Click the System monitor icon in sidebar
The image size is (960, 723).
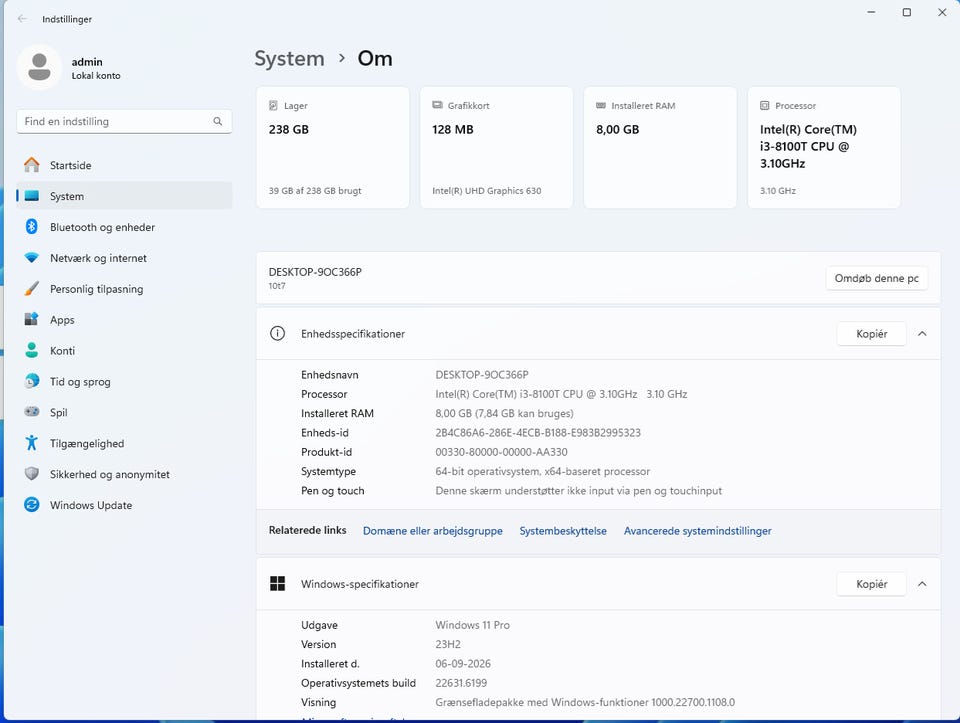[32, 196]
